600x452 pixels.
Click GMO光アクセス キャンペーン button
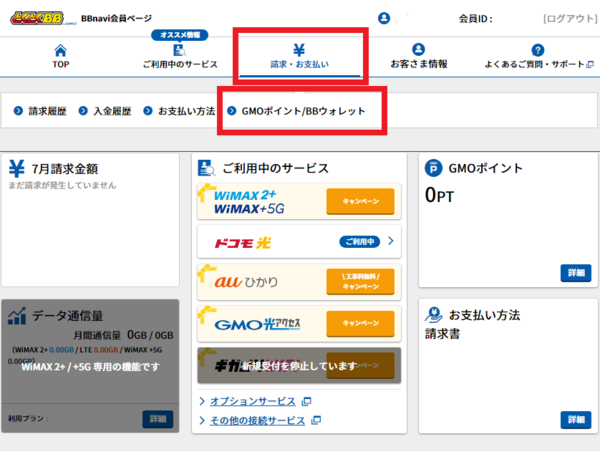tap(360, 323)
